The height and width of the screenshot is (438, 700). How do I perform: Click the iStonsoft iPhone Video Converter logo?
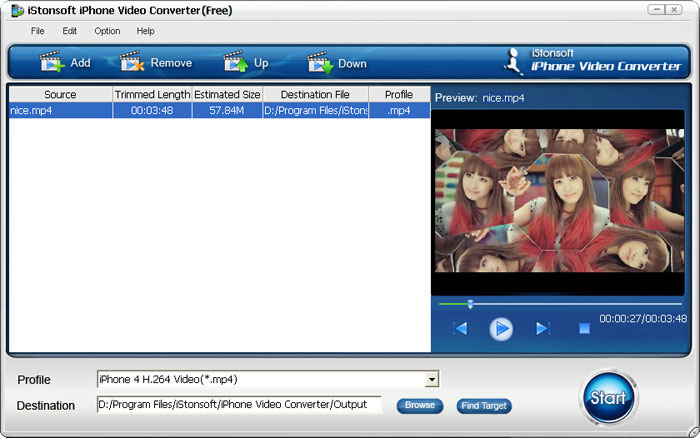[x=592, y=61]
